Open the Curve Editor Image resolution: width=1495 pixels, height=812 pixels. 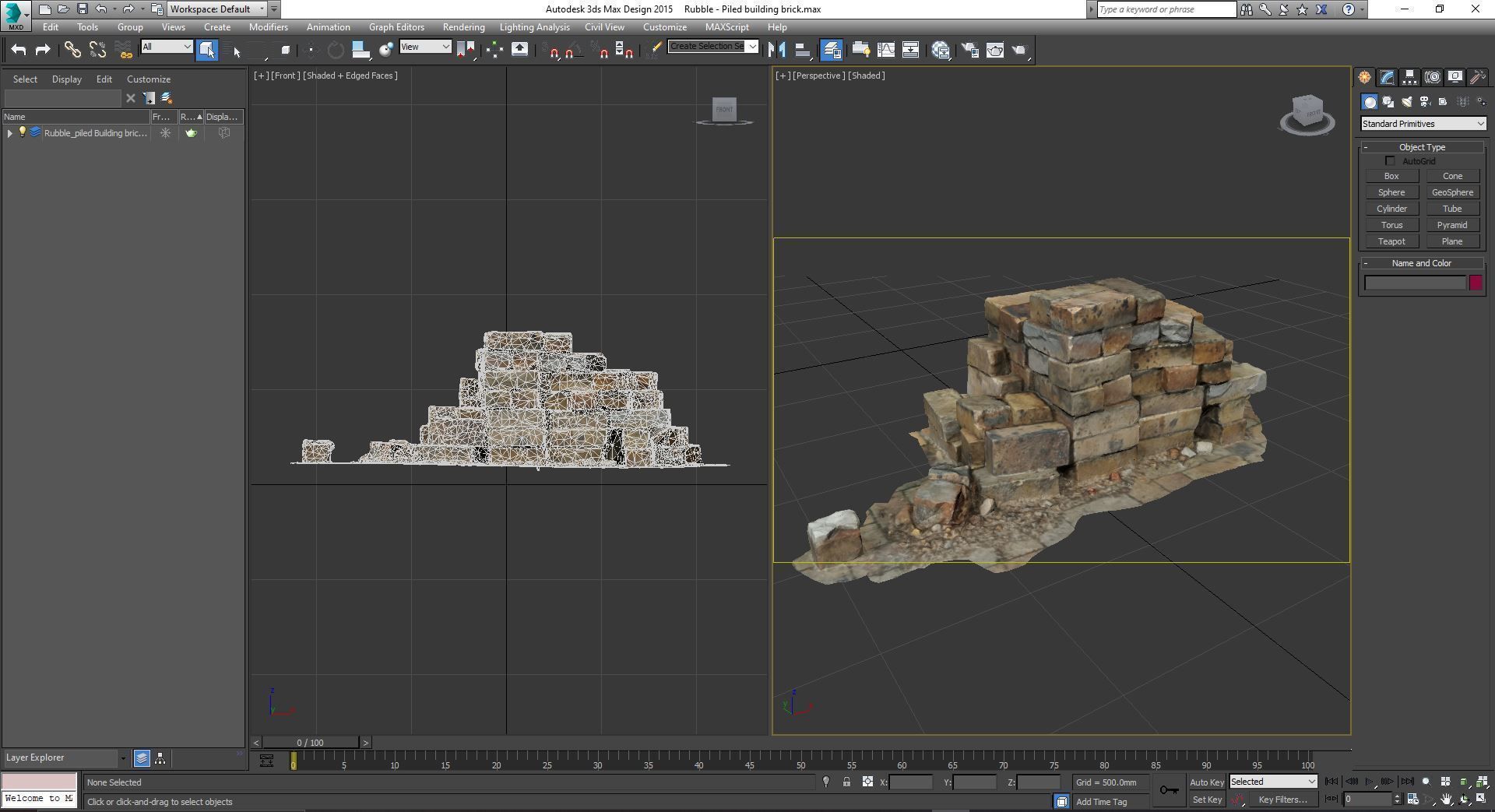point(886,50)
